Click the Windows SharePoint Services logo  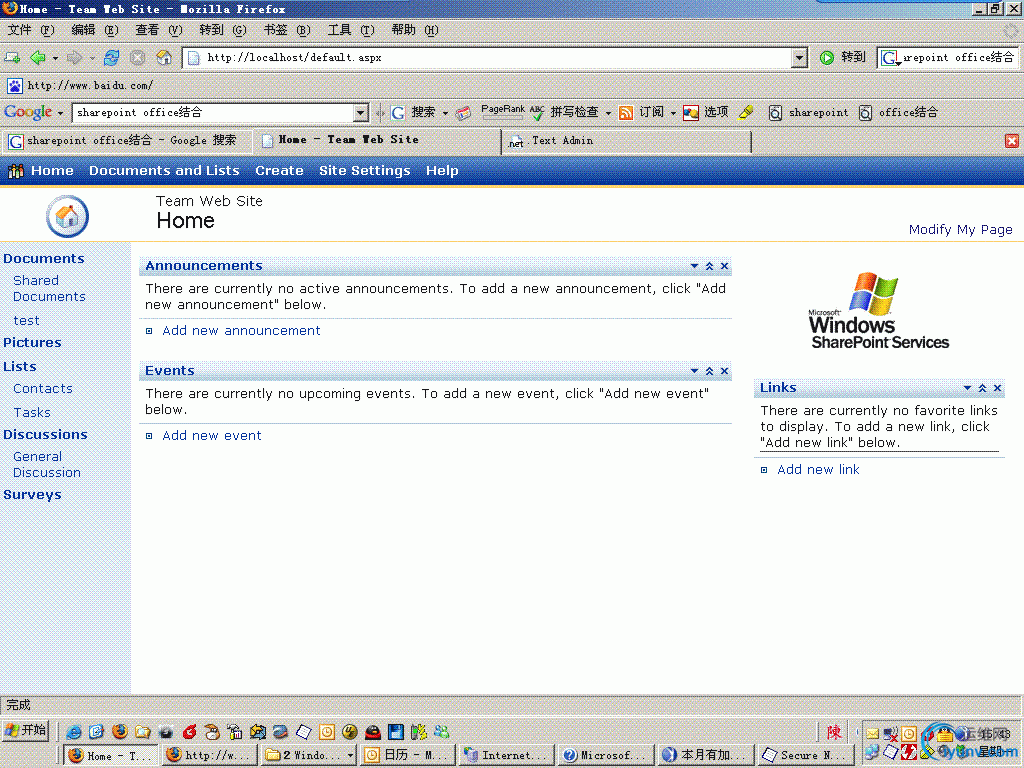tap(878, 311)
